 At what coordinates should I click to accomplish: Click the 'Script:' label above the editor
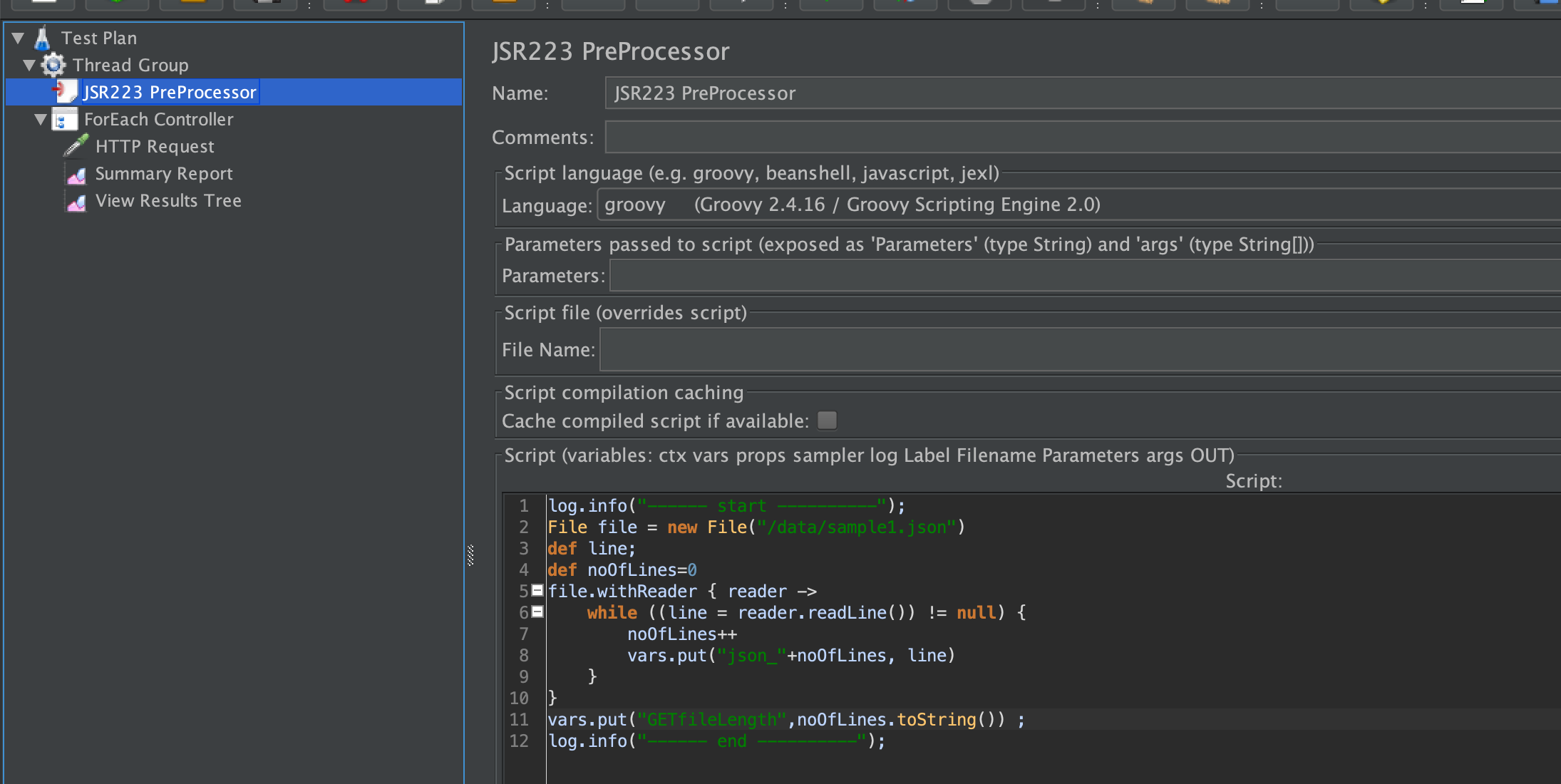(x=1254, y=481)
